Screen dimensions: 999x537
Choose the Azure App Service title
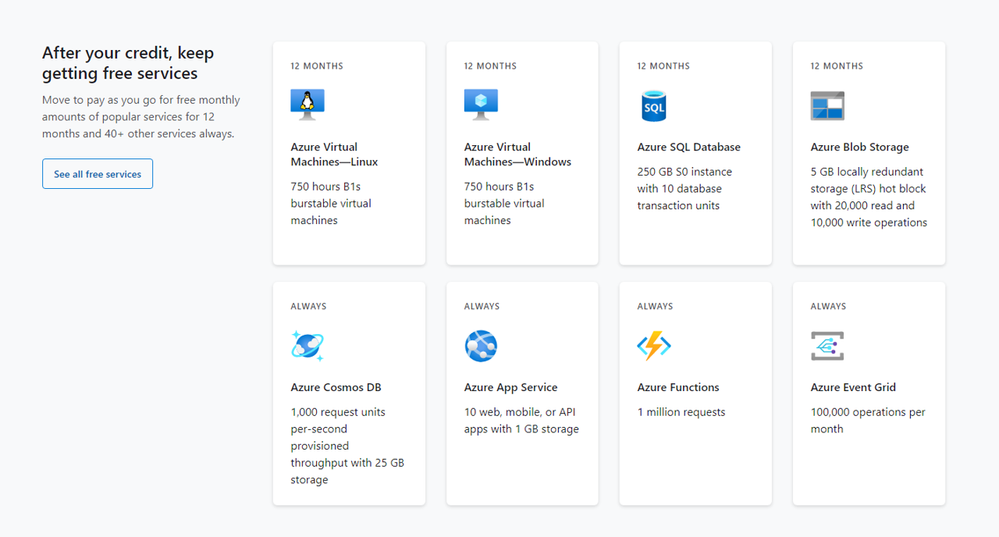click(510, 387)
